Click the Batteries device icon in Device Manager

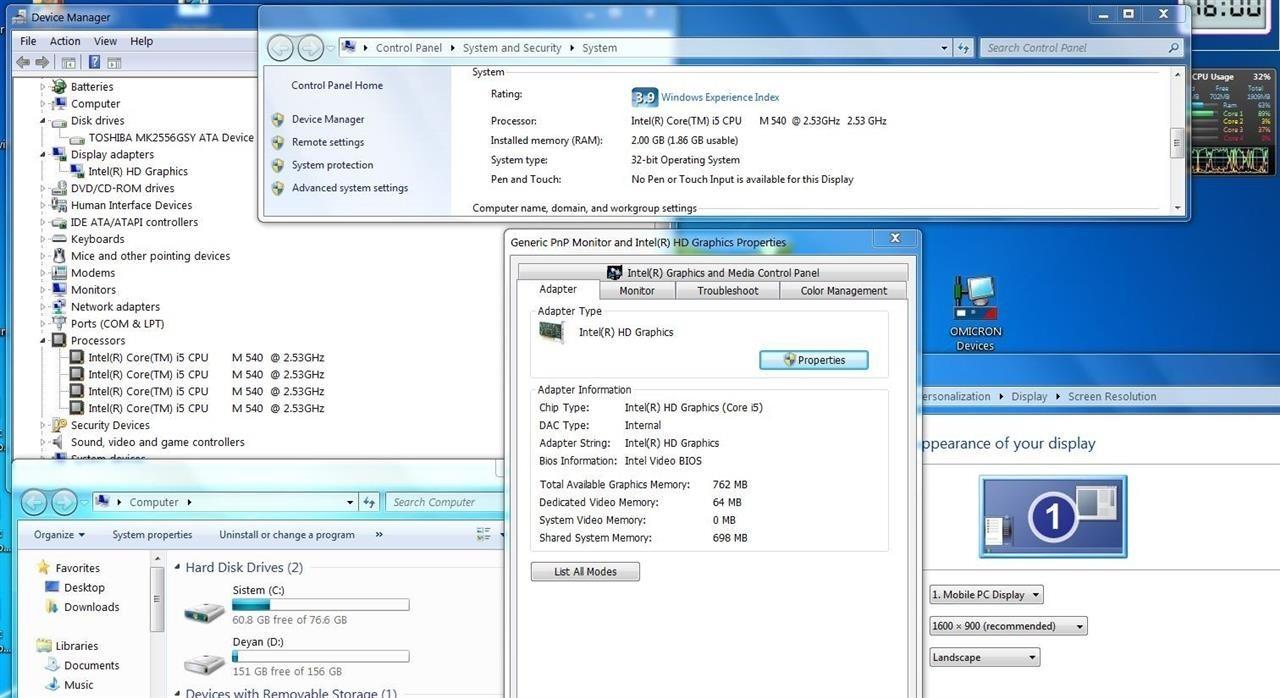pos(59,87)
